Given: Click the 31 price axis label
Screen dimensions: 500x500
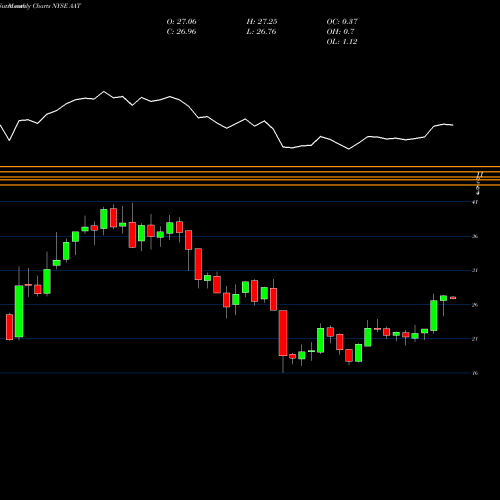Looking at the screenshot, I should click(x=475, y=270).
